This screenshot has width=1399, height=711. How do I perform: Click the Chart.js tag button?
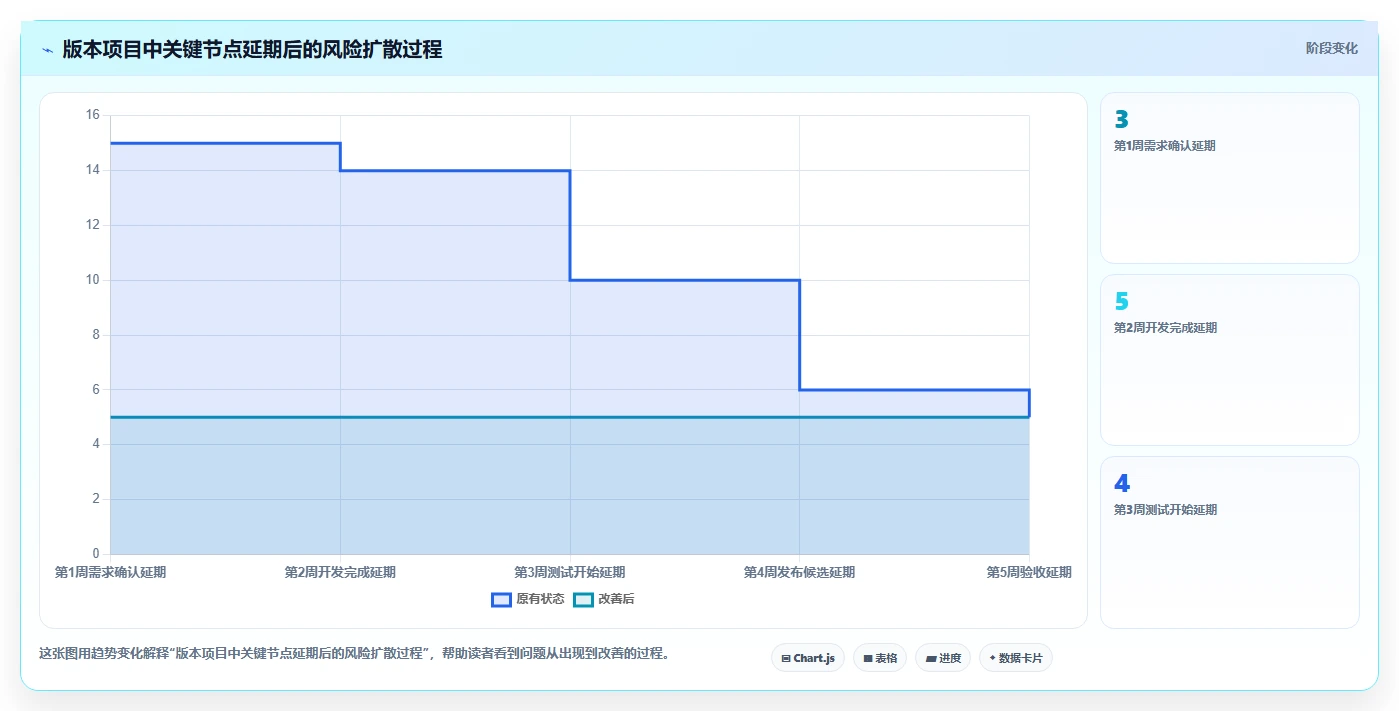tap(808, 658)
